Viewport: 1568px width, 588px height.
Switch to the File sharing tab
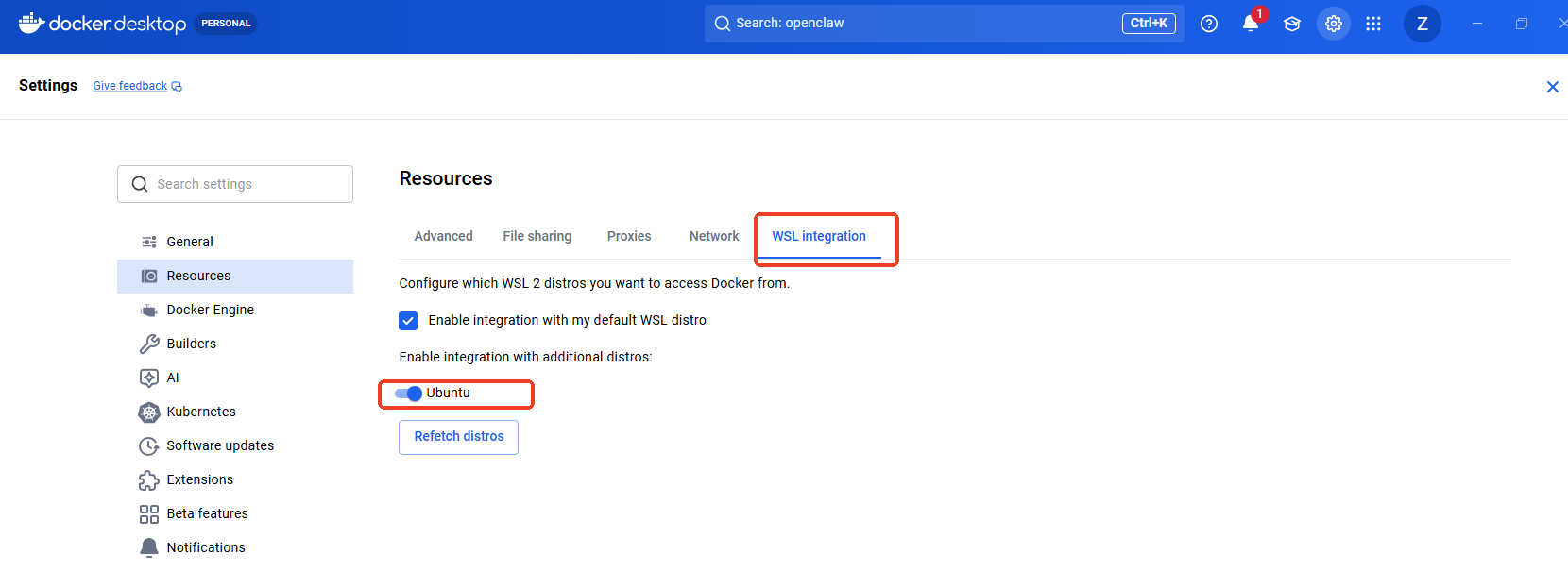click(x=537, y=236)
